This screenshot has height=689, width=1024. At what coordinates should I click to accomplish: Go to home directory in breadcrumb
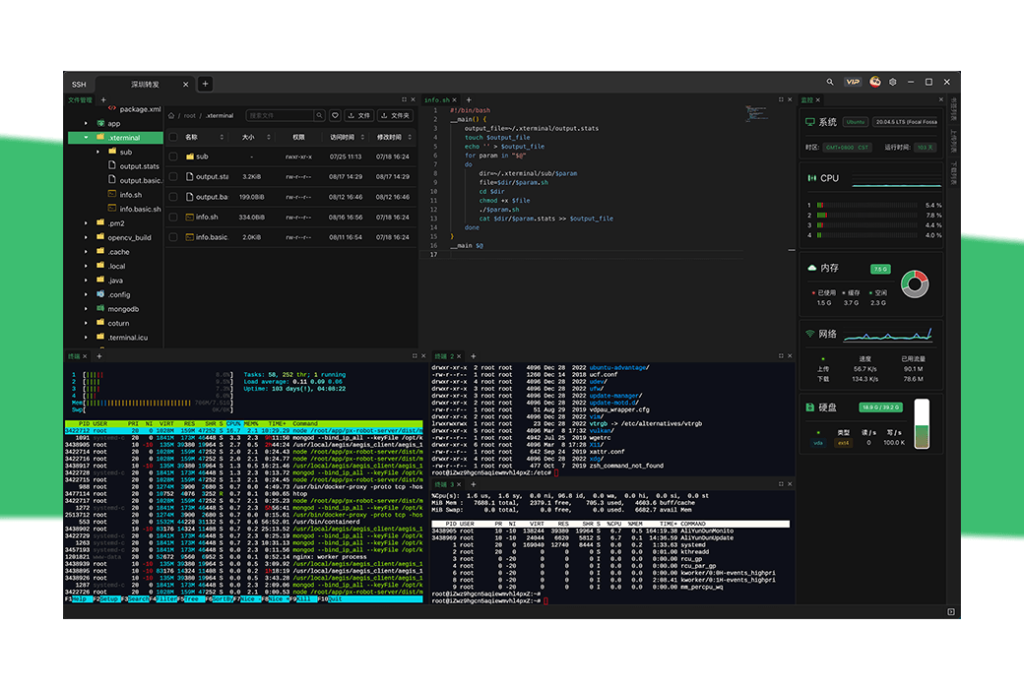[x=171, y=116]
